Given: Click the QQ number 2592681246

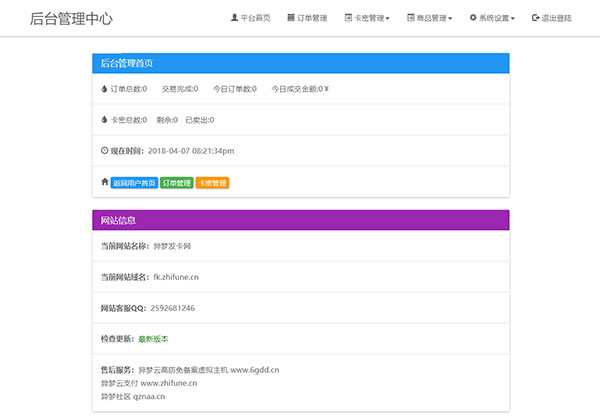Looking at the screenshot, I should click(x=173, y=308).
